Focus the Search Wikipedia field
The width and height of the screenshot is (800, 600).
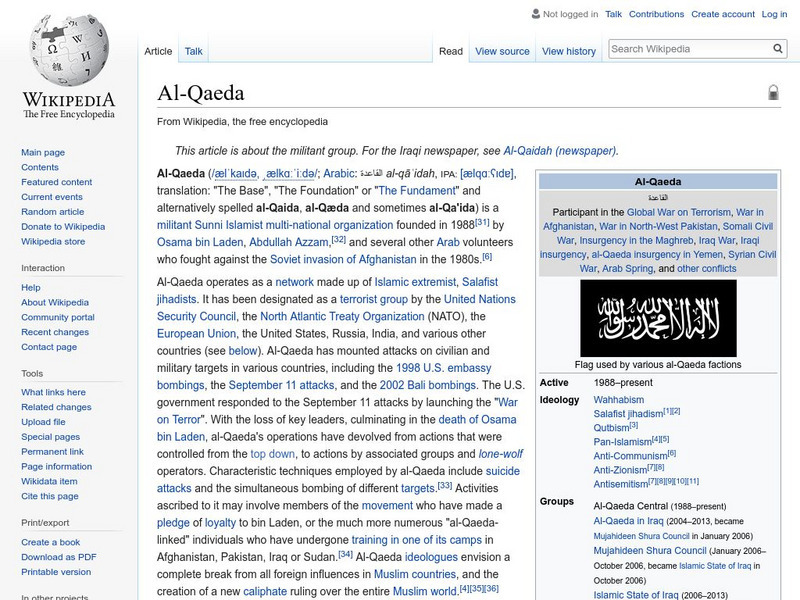[691, 49]
